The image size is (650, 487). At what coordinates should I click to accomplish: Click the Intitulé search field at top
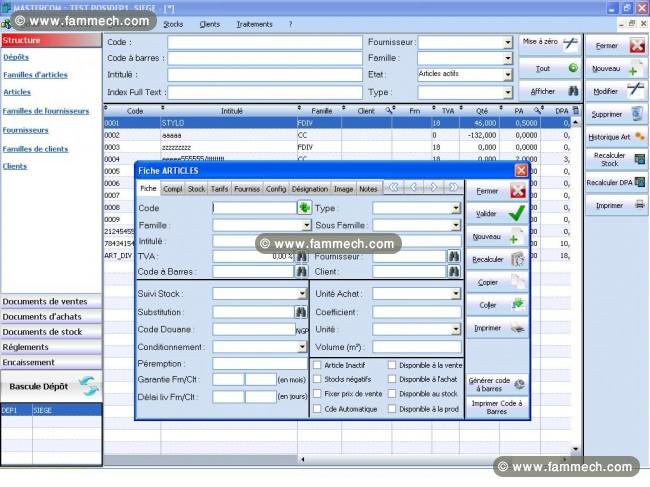pos(264,75)
